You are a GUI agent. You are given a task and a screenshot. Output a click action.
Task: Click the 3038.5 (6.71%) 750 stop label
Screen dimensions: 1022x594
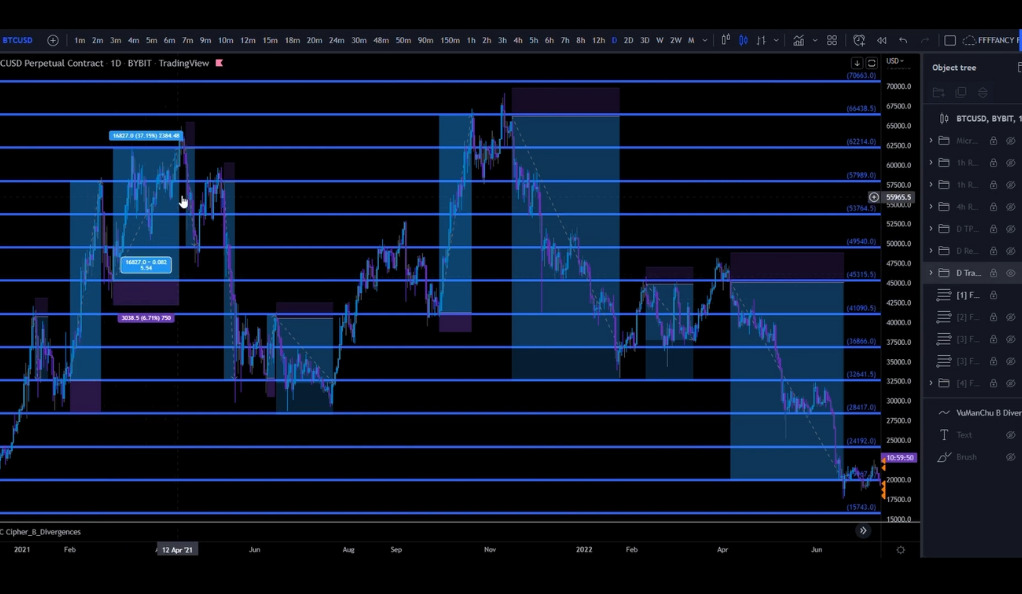146,318
